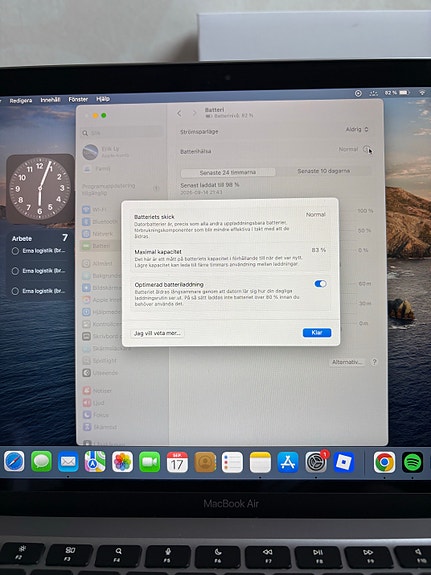This screenshot has width=431, height=575.
Task: Open the Hjälp menu
Action: (103, 99)
